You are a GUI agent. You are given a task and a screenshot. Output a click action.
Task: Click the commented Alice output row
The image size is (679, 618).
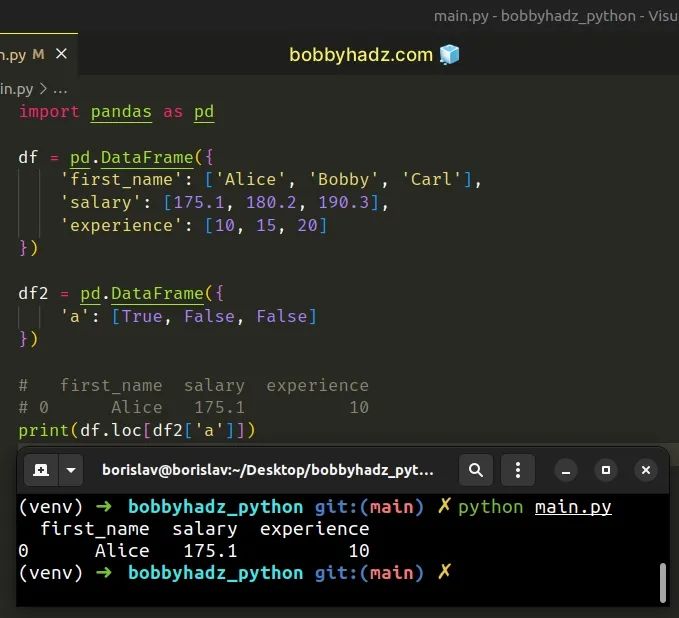194,407
